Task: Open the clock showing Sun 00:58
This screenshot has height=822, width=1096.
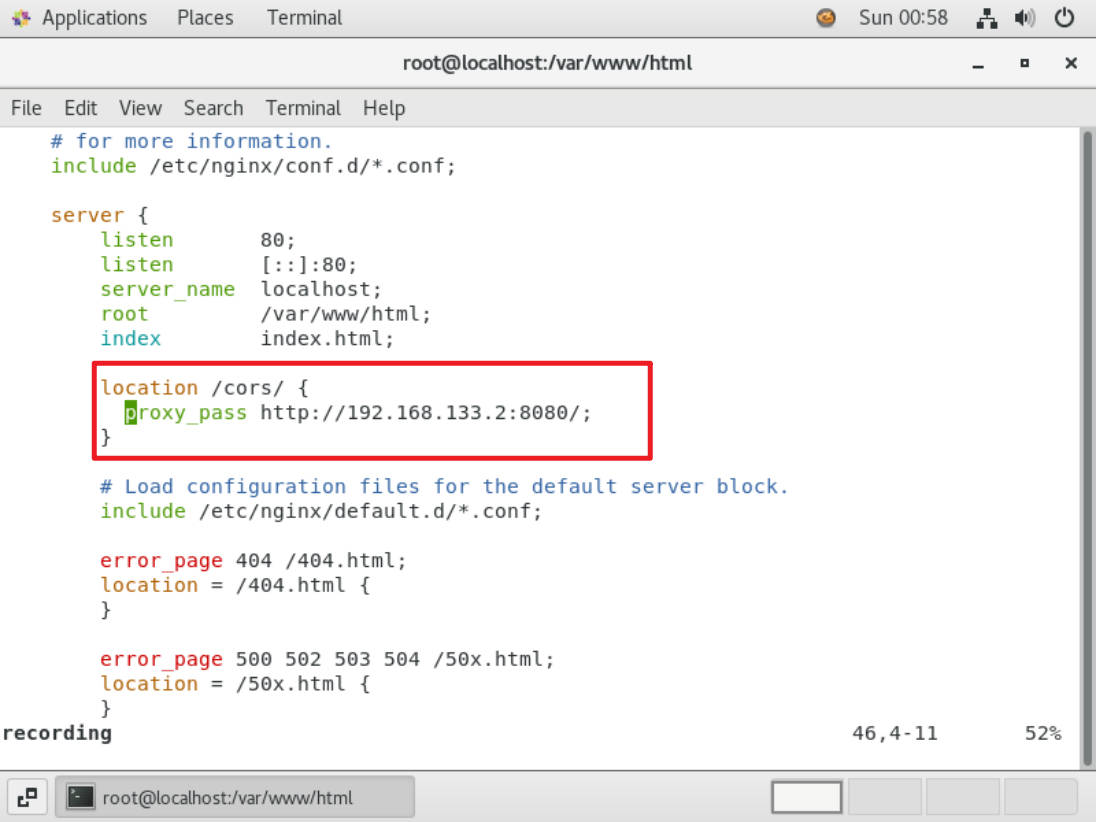Action: pos(903,18)
